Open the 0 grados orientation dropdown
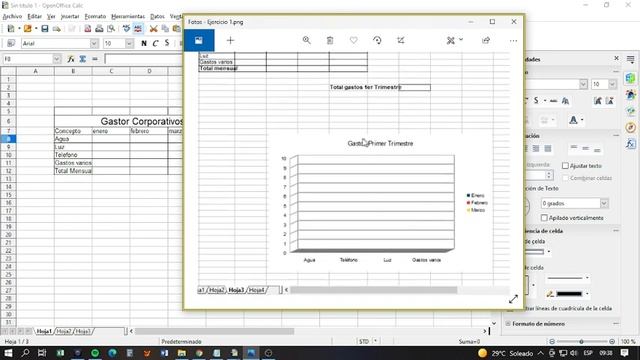 click(x=604, y=203)
